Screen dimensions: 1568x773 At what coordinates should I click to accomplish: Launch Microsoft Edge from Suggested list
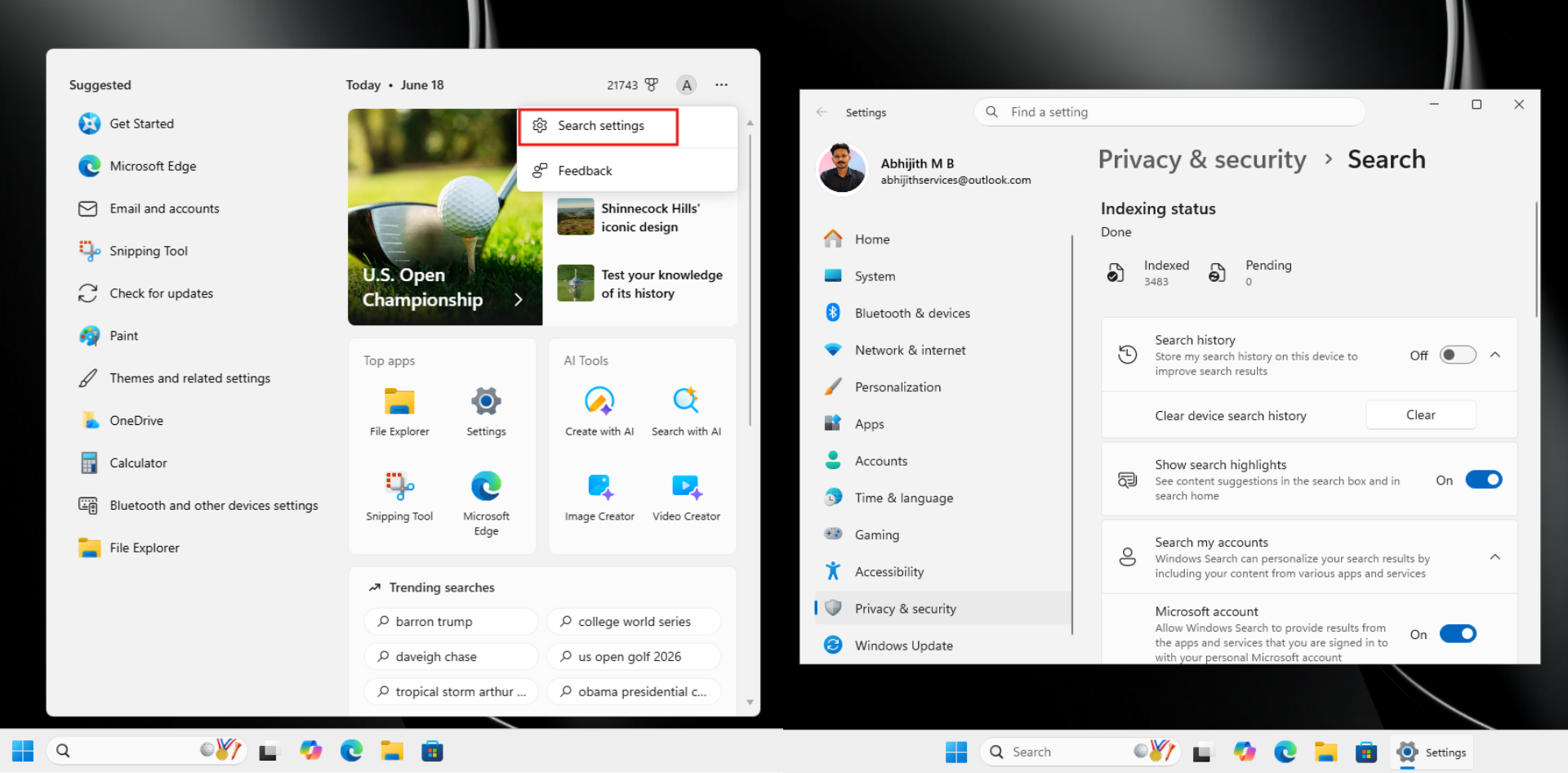pyautogui.click(x=137, y=166)
